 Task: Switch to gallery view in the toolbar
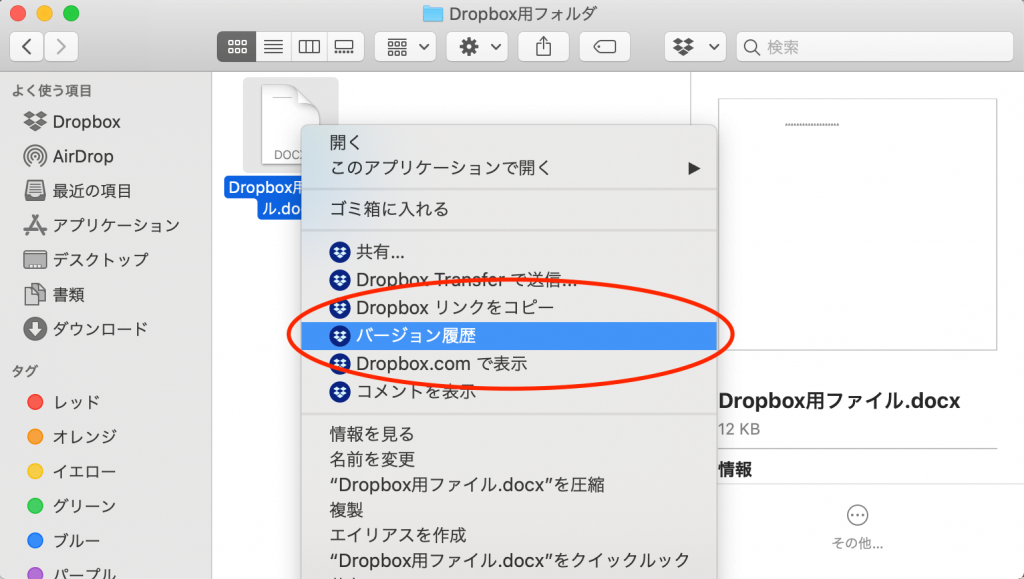tap(344, 47)
